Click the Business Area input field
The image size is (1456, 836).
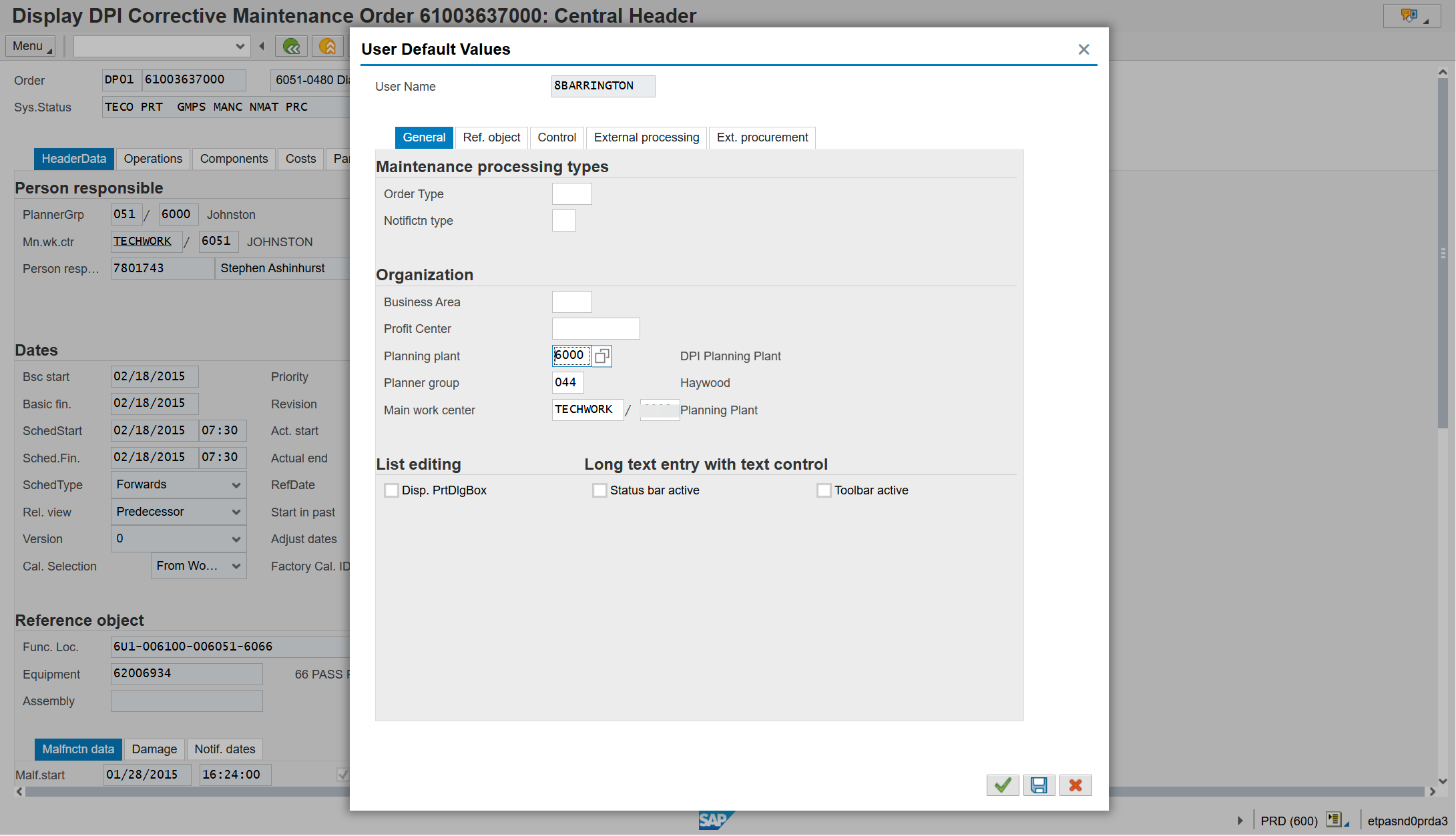[x=571, y=302]
